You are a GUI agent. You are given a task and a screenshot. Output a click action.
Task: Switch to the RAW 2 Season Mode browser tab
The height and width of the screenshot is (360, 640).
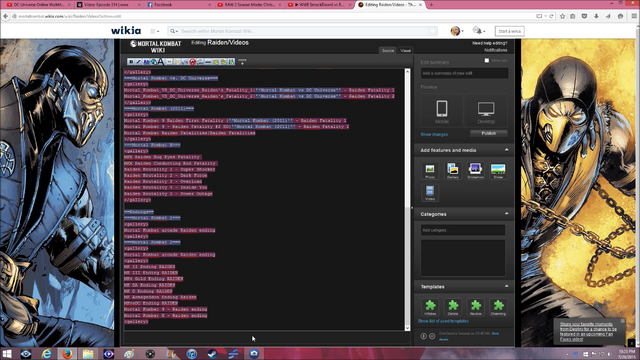coord(249,5)
